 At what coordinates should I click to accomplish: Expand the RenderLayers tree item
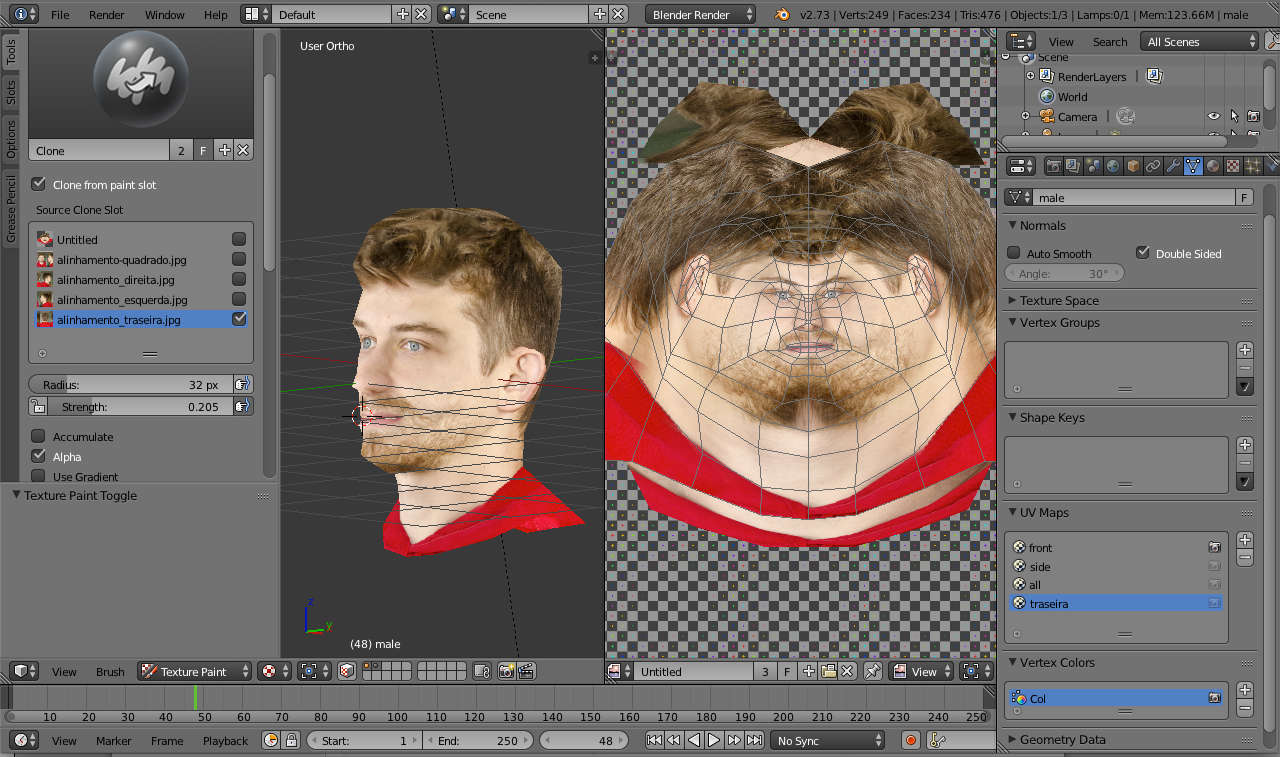(1030, 76)
